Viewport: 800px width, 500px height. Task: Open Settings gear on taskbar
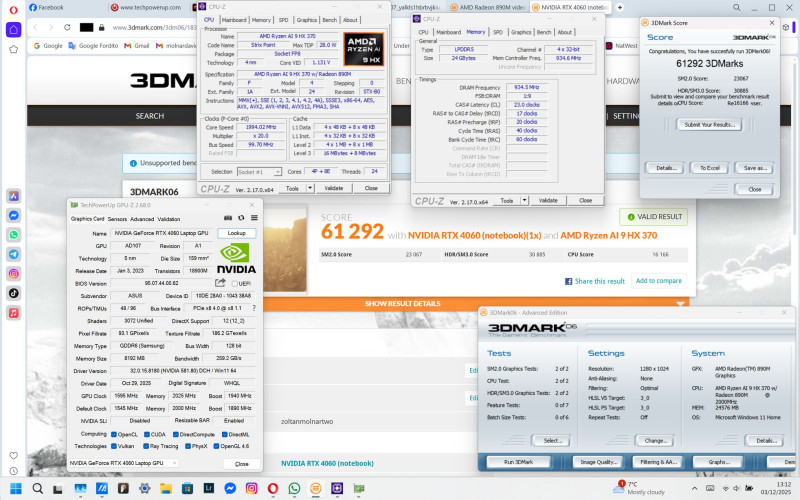[144, 488]
